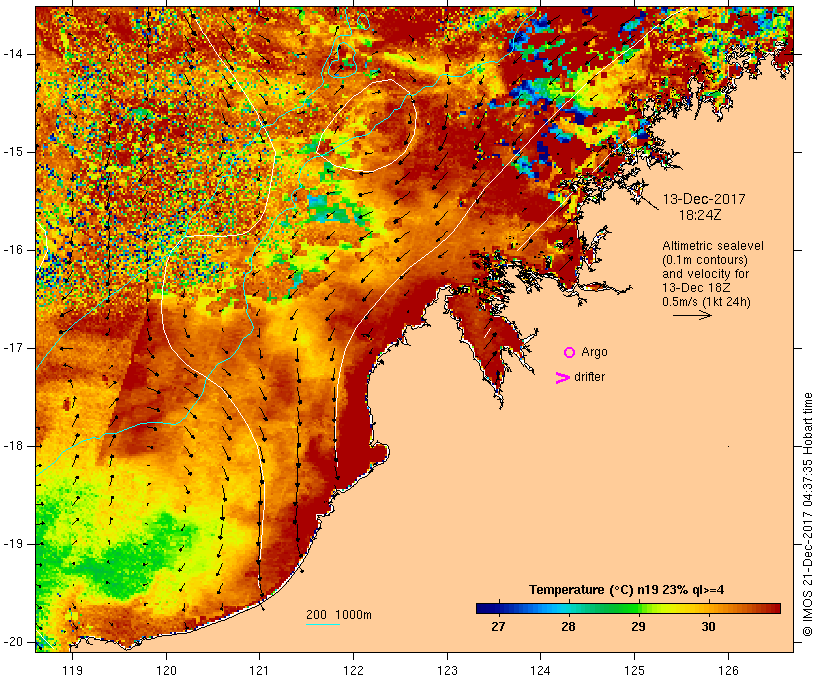
Task: Click the '124' longitude axis label
Action: tap(541, 671)
